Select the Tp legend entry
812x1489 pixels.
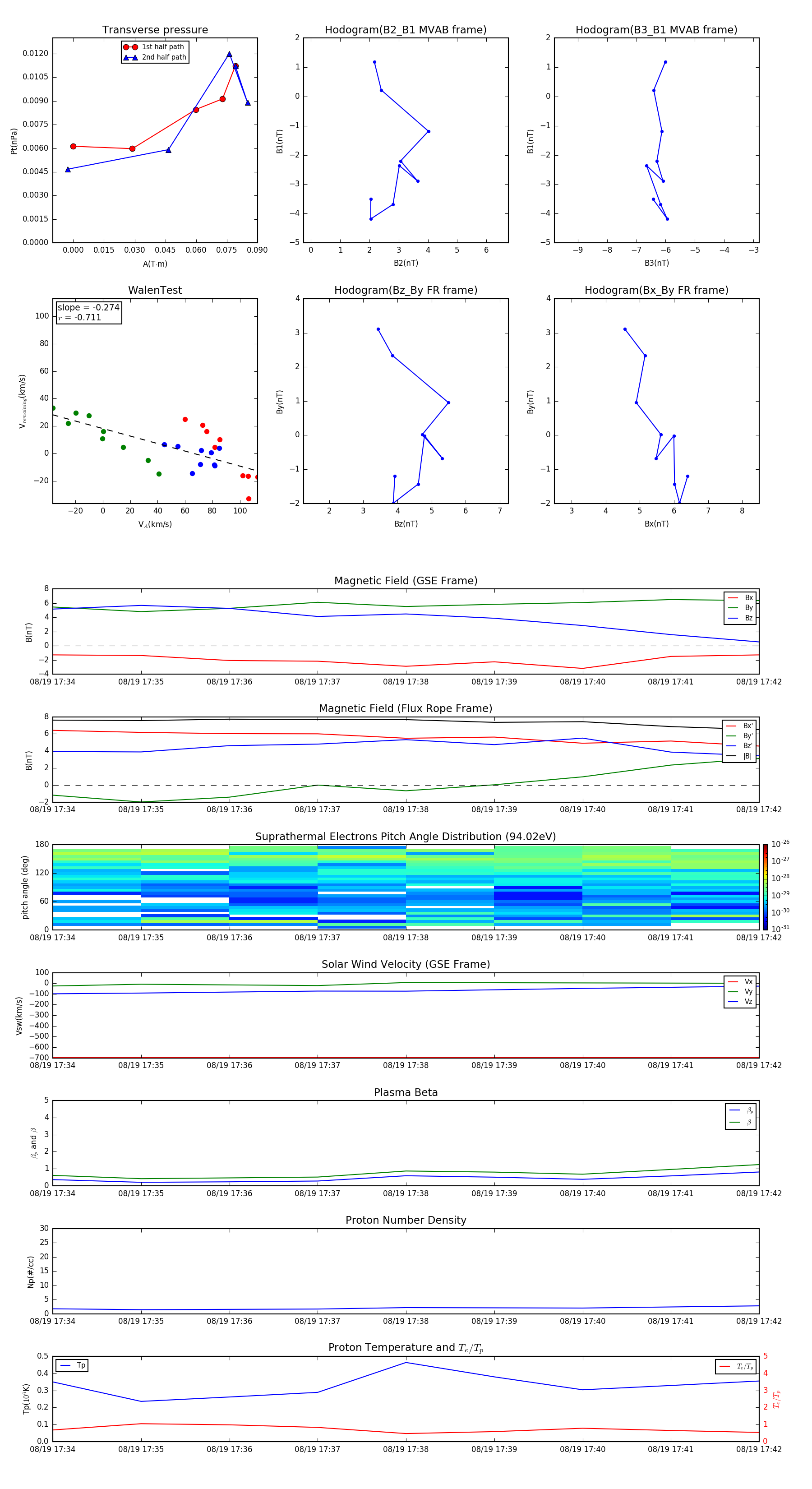[72, 1365]
